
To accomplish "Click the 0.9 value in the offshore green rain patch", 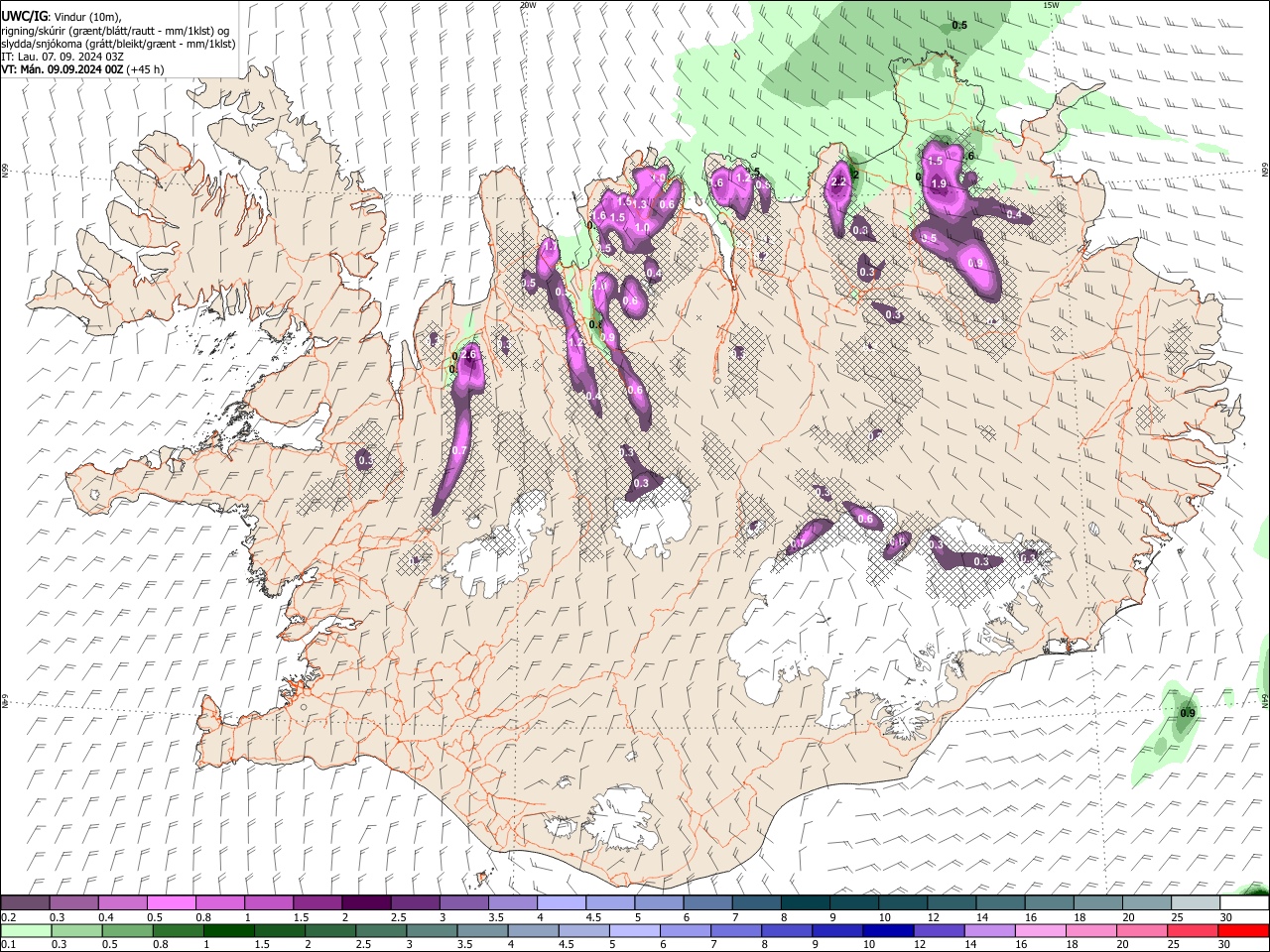I will pyautogui.click(x=1188, y=714).
